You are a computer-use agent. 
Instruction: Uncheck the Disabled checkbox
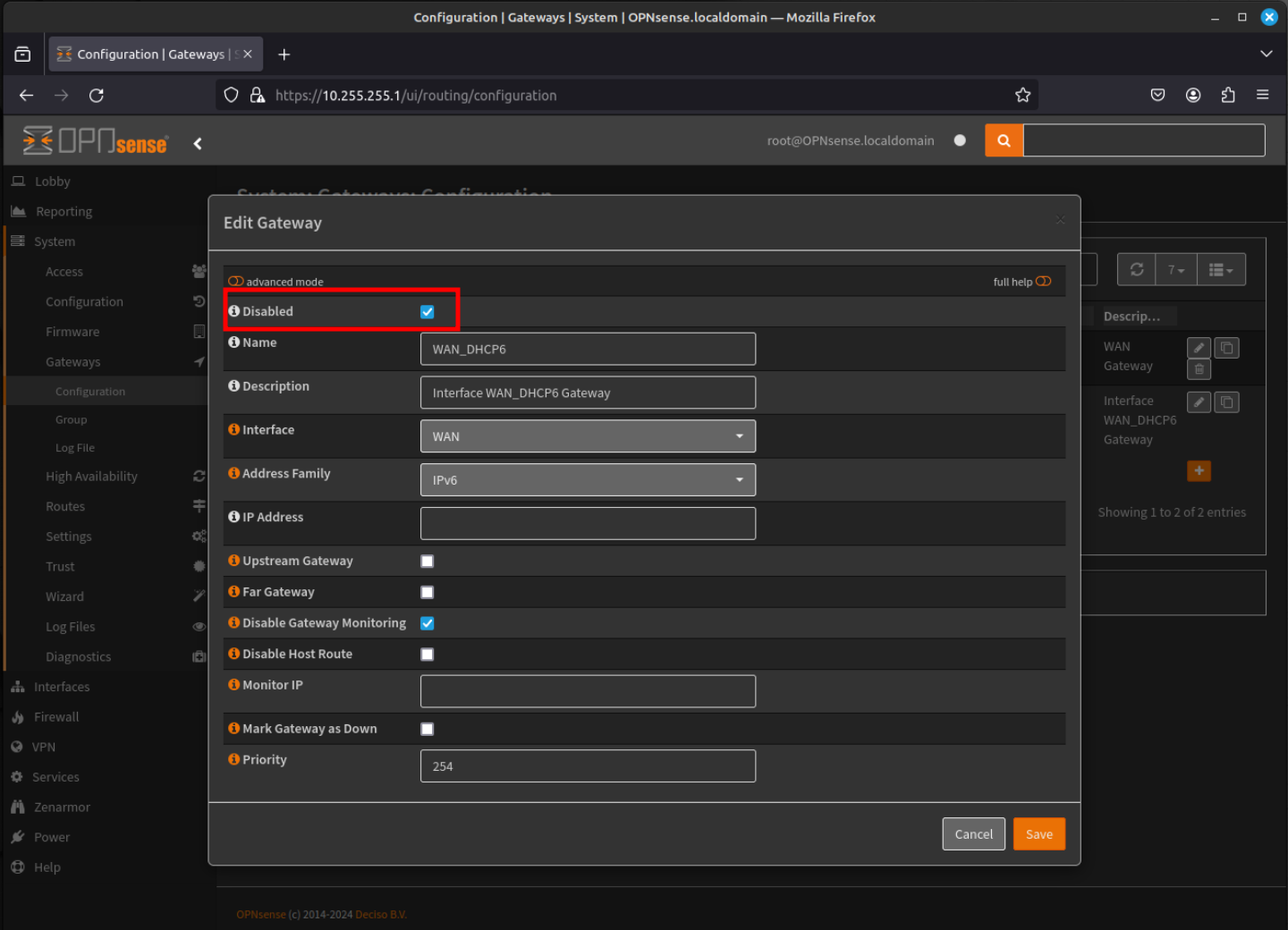point(428,312)
